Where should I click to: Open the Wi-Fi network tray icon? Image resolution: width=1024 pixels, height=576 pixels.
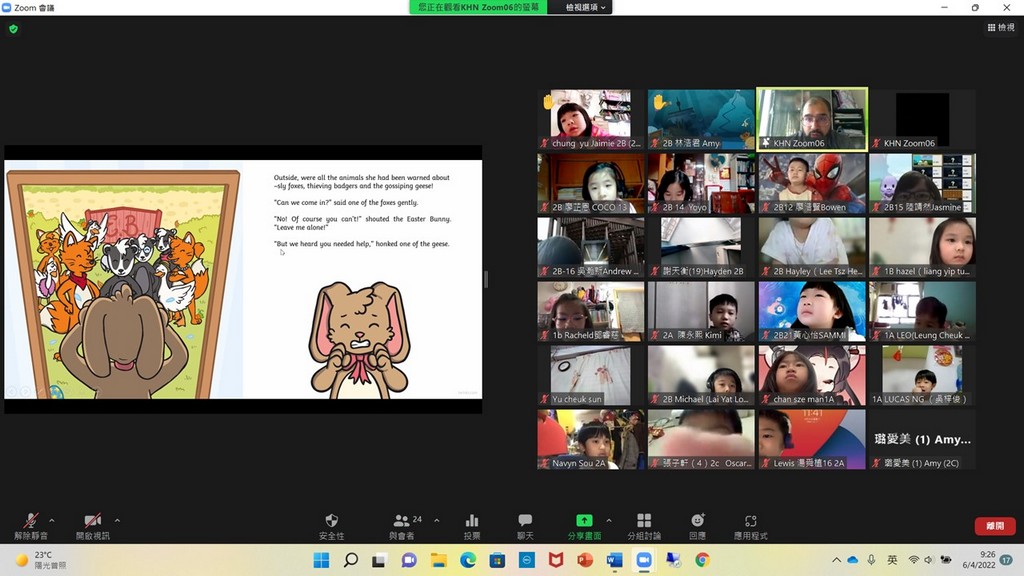pyautogui.click(x=914, y=560)
